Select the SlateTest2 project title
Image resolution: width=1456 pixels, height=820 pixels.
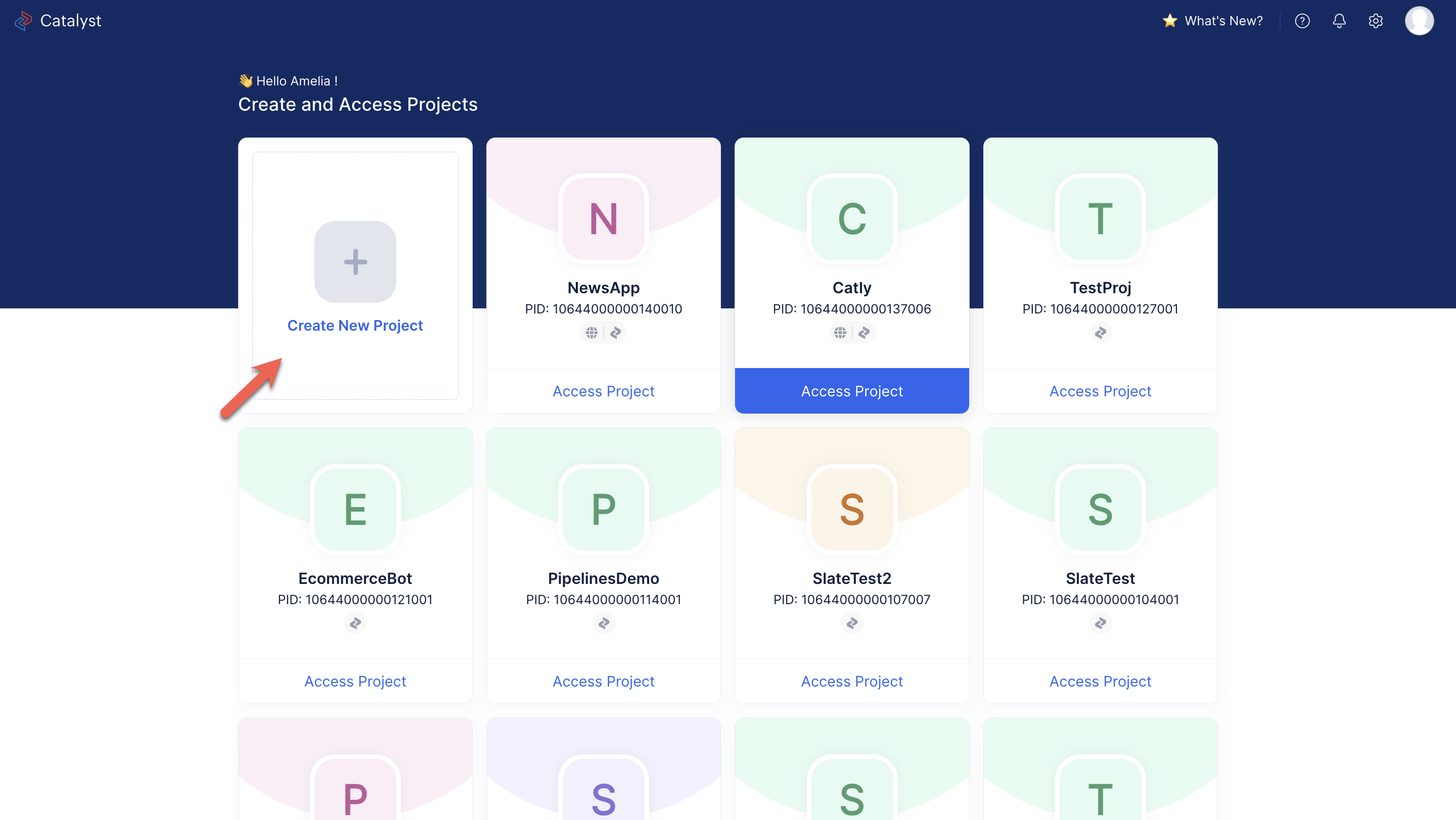852,579
